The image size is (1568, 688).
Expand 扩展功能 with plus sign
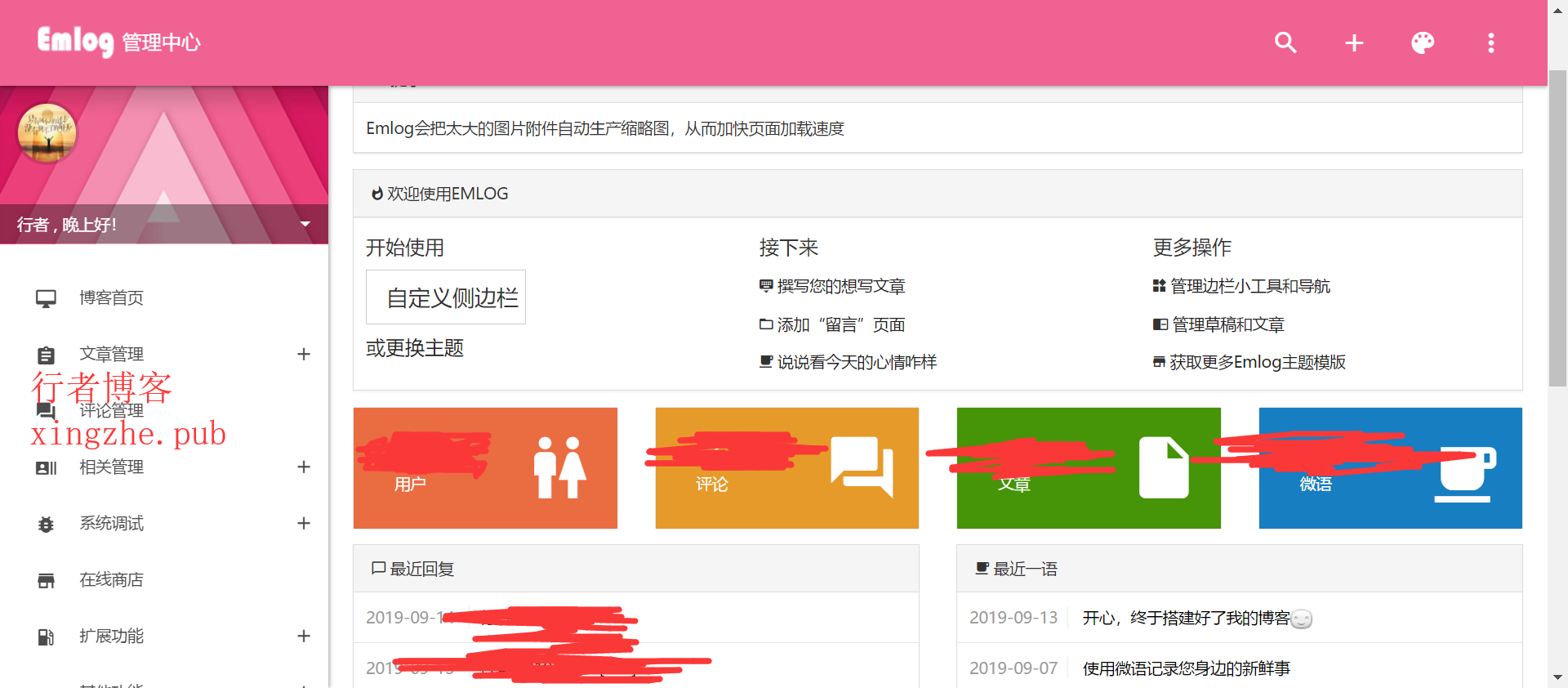[304, 636]
